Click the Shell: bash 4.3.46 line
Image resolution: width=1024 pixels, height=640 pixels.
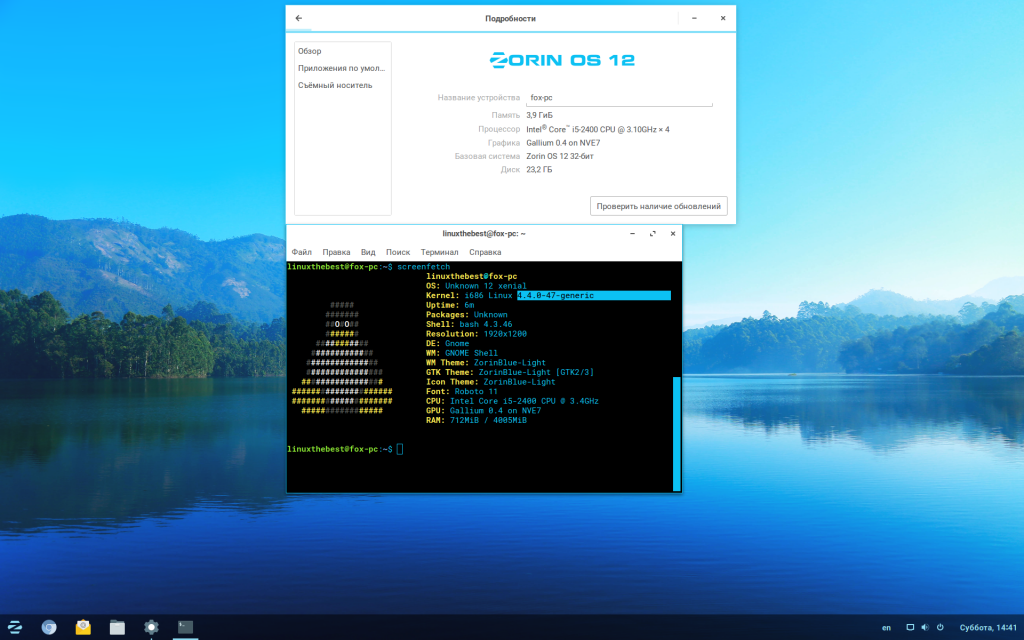[x=469, y=324]
